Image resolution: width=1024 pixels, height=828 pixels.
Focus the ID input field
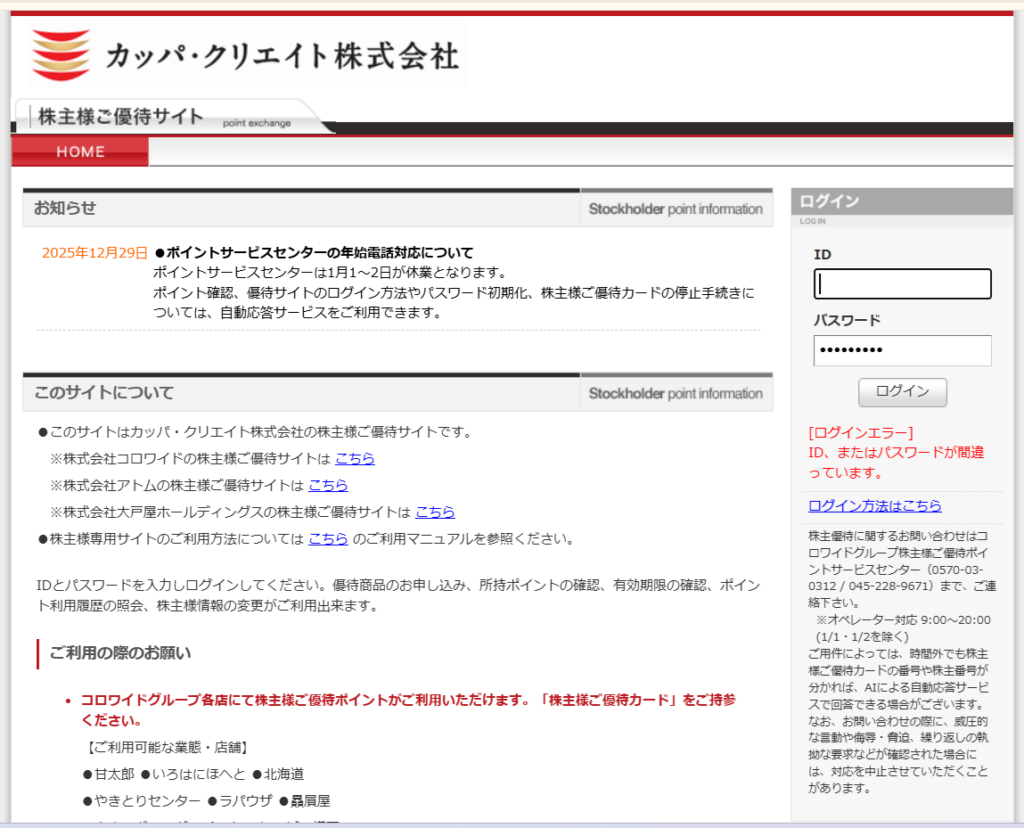pyautogui.click(x=902, y=284)
